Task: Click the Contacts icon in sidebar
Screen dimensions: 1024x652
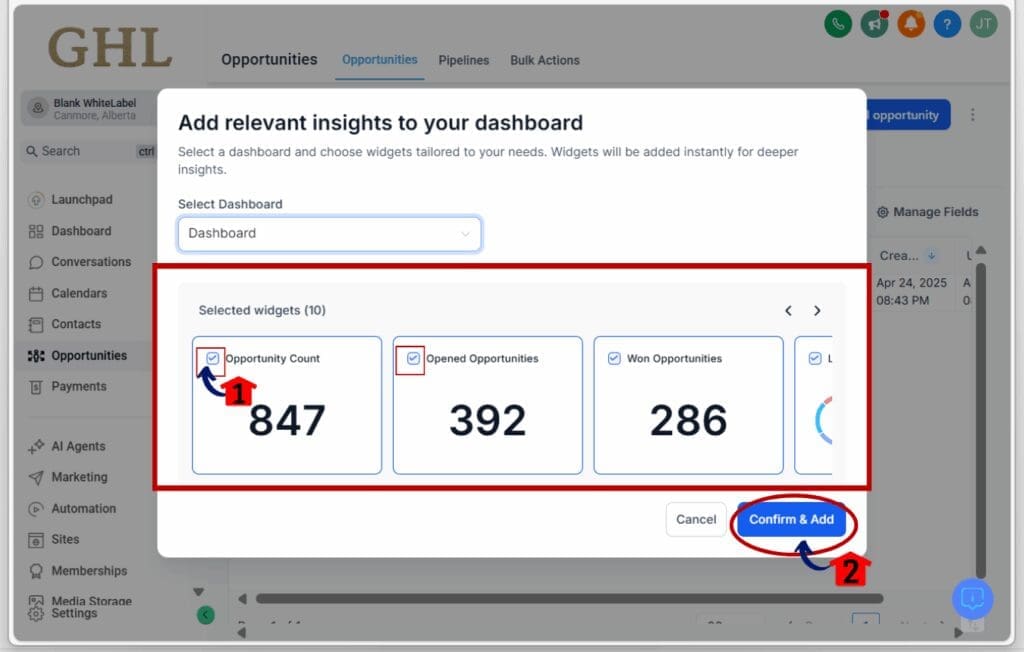Action: click(36, 325)
